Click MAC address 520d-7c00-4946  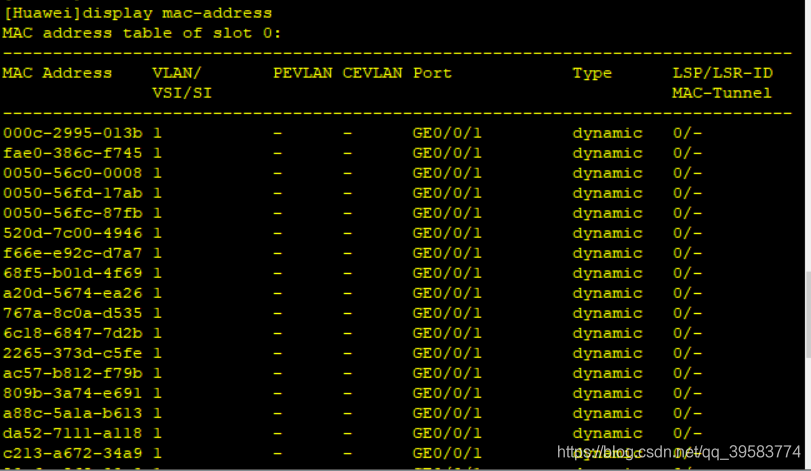(x=72, y=233)
